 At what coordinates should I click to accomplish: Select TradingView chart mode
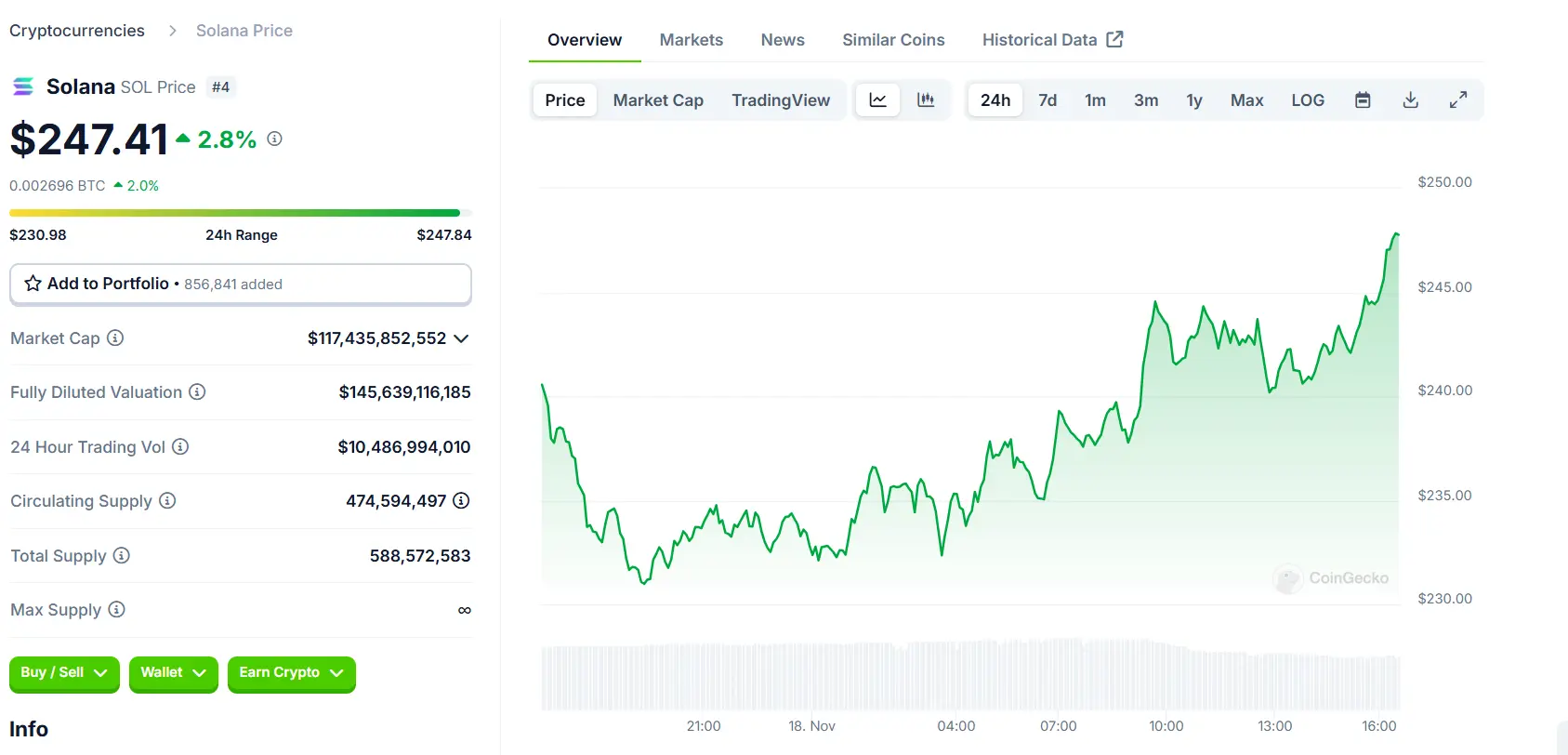click(781, 99)
